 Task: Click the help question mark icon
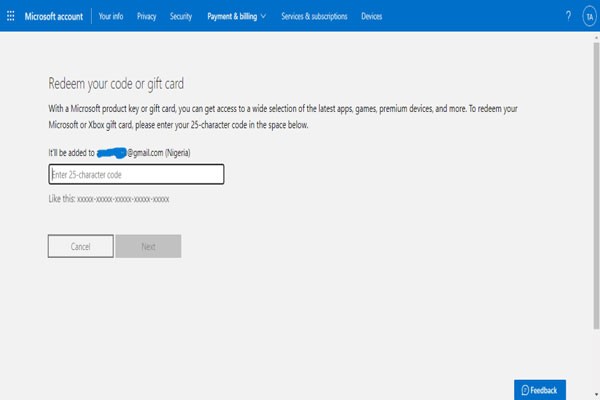point(568,16)
